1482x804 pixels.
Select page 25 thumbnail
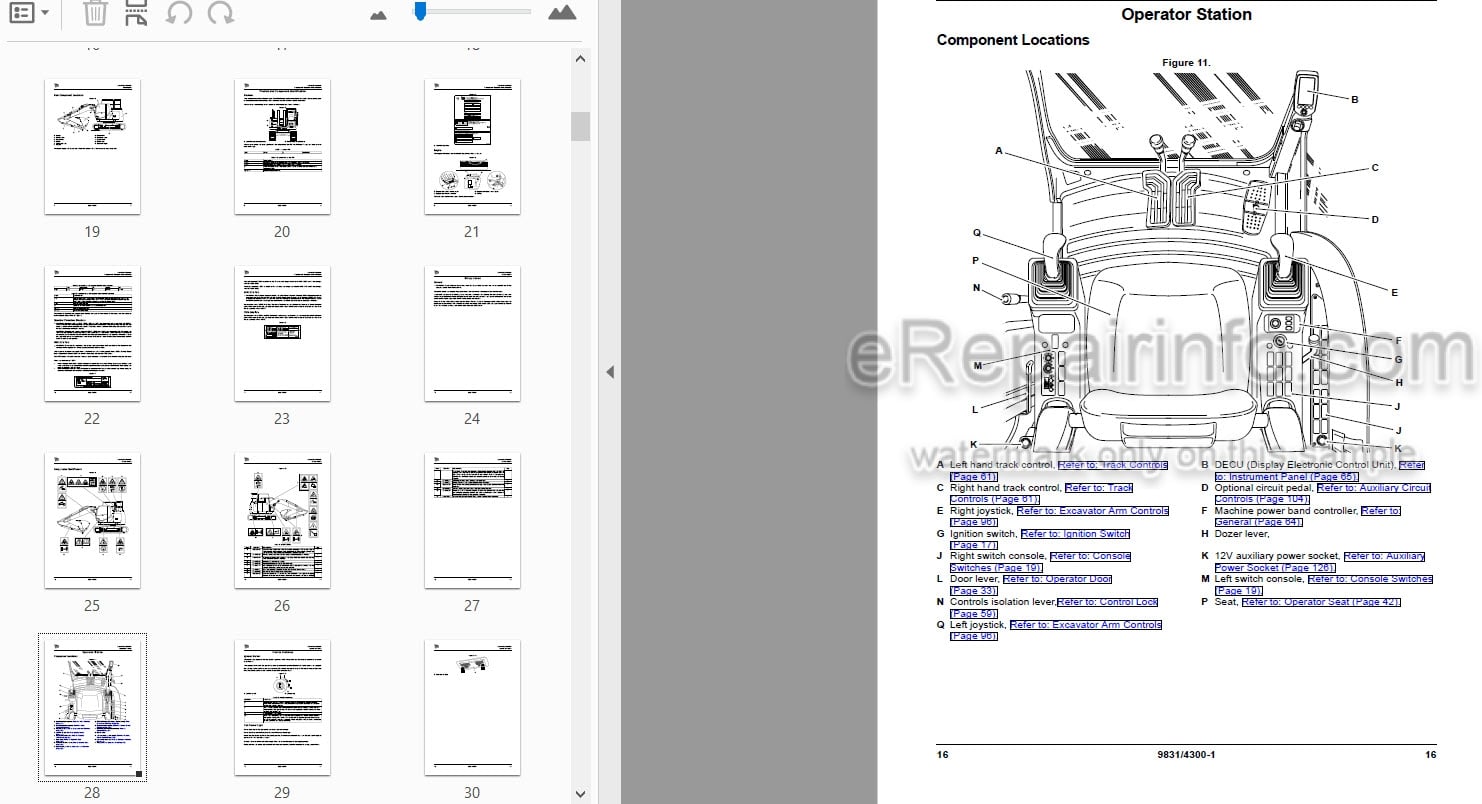(x=92, y=521)
